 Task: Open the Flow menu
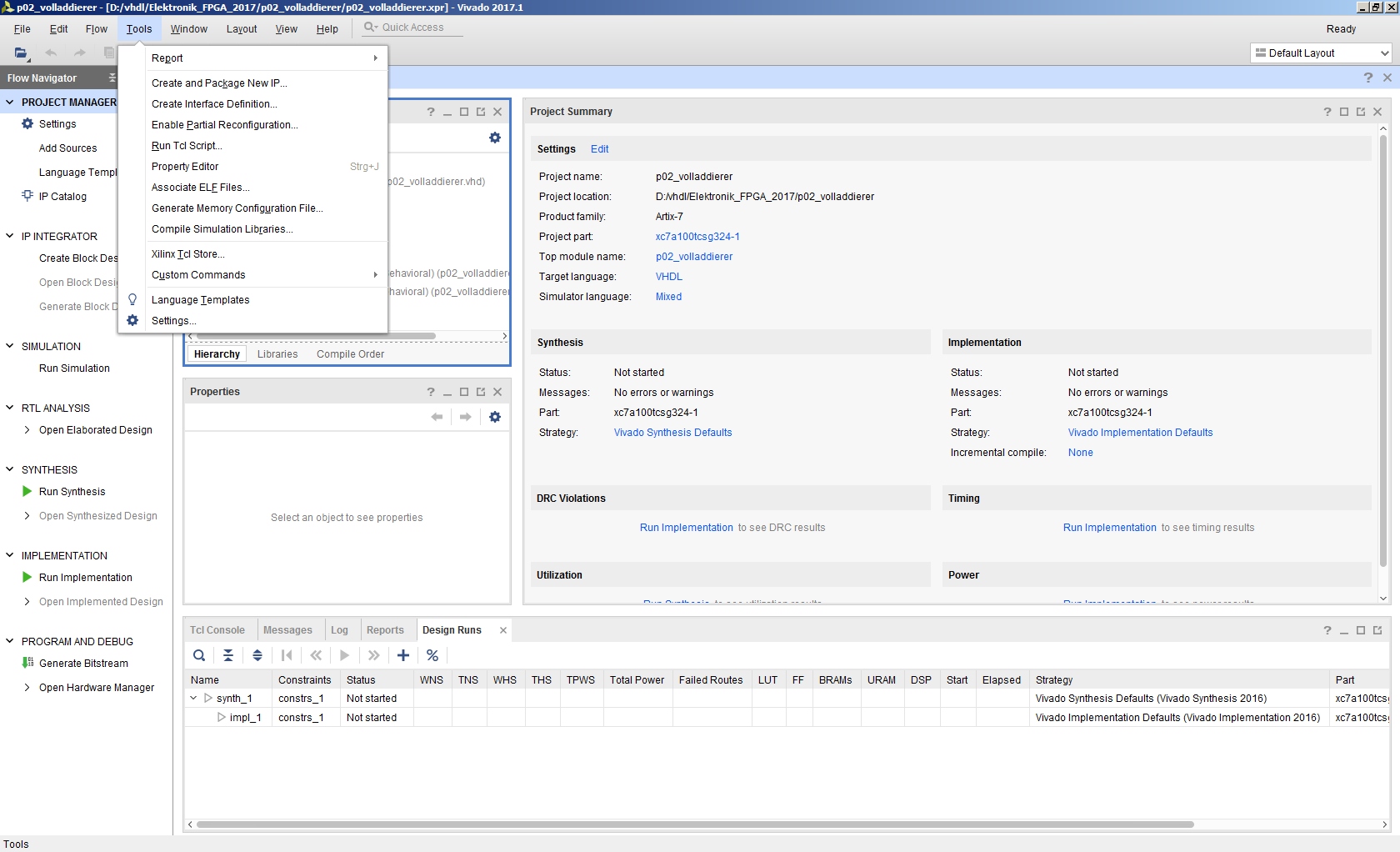[x=97, y=28]
